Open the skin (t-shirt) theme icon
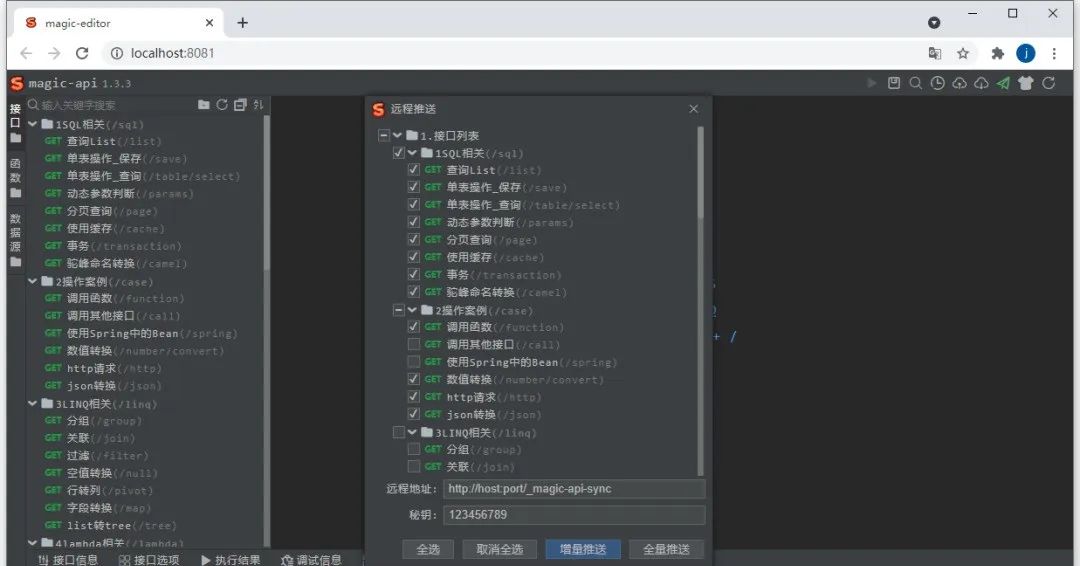The width and height of the screenshot is (1080, 566). point(1026,83)
